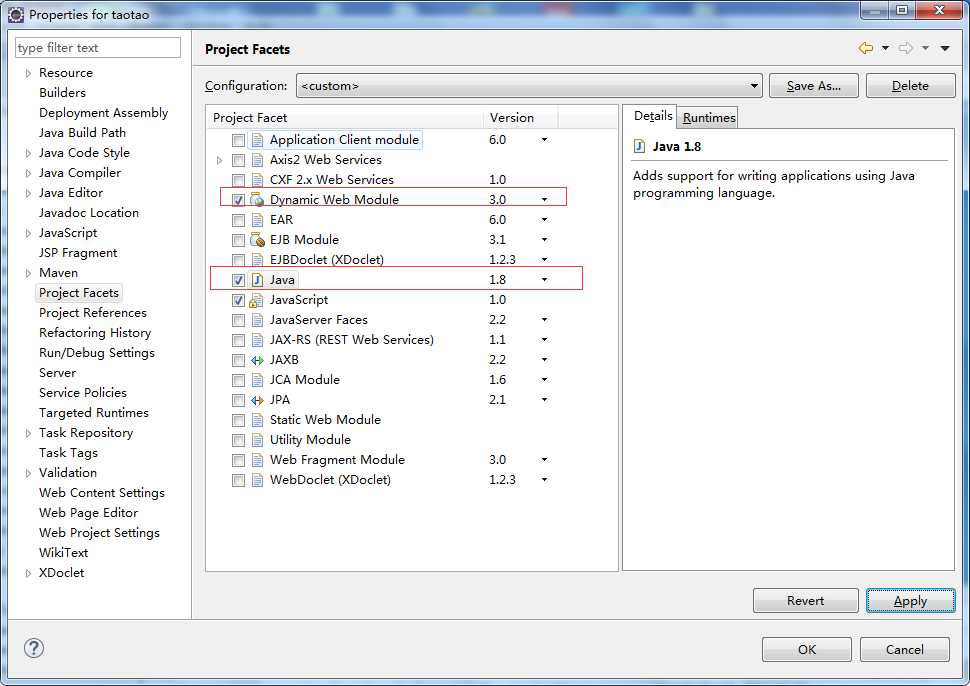Click the Version column header
This screenshot has width=970, height=686.
(x=520, y=118)
